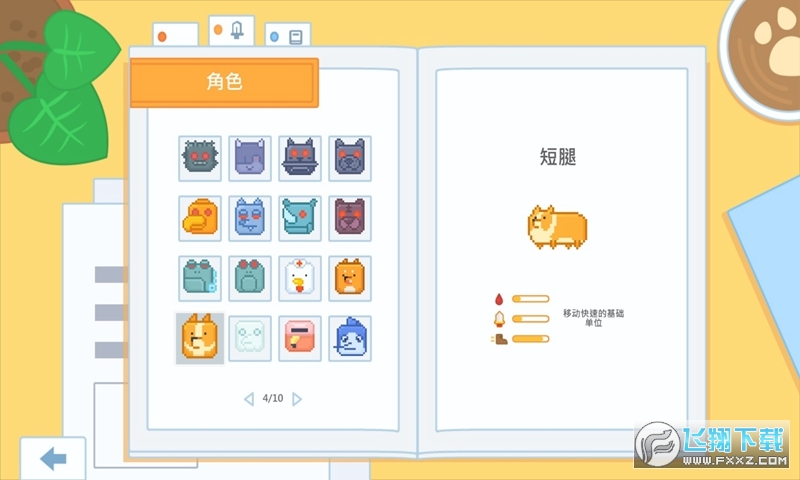Screen dimensions: 800x480
Task: Click the back arrow button
Action: [x=52, y=459]
